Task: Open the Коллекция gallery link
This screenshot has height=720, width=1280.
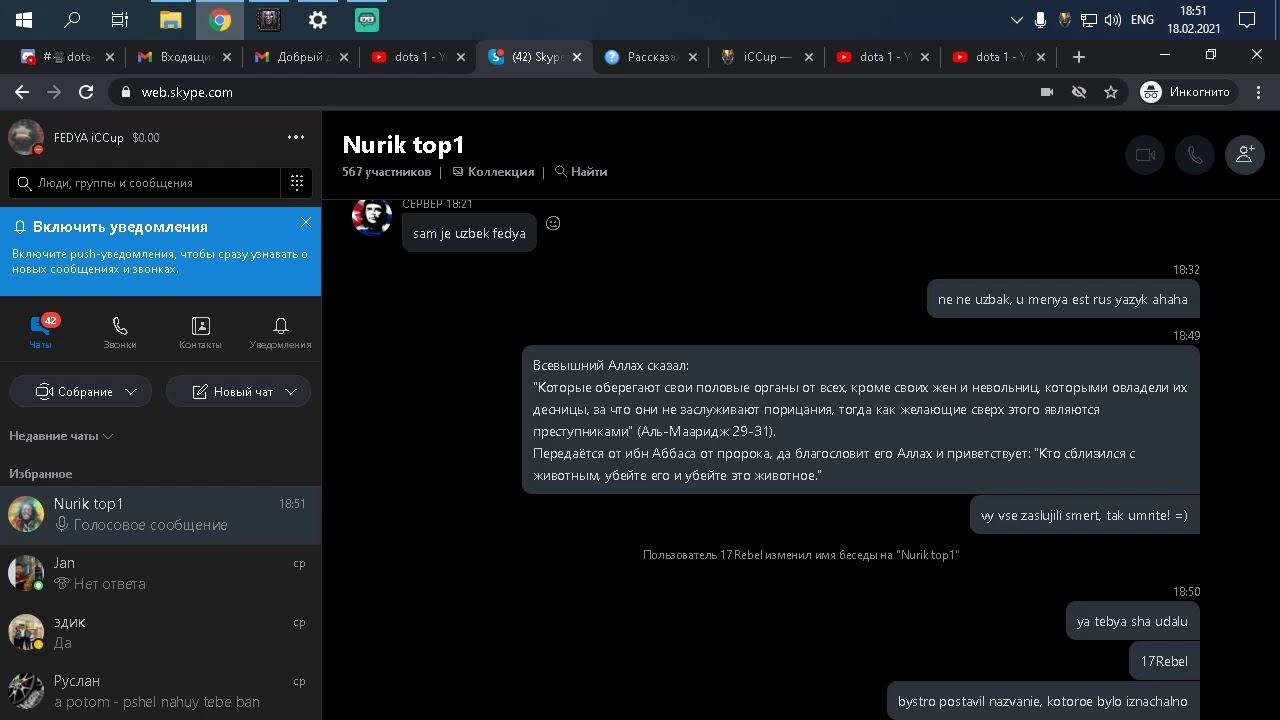Action: [x=493, y=172]
